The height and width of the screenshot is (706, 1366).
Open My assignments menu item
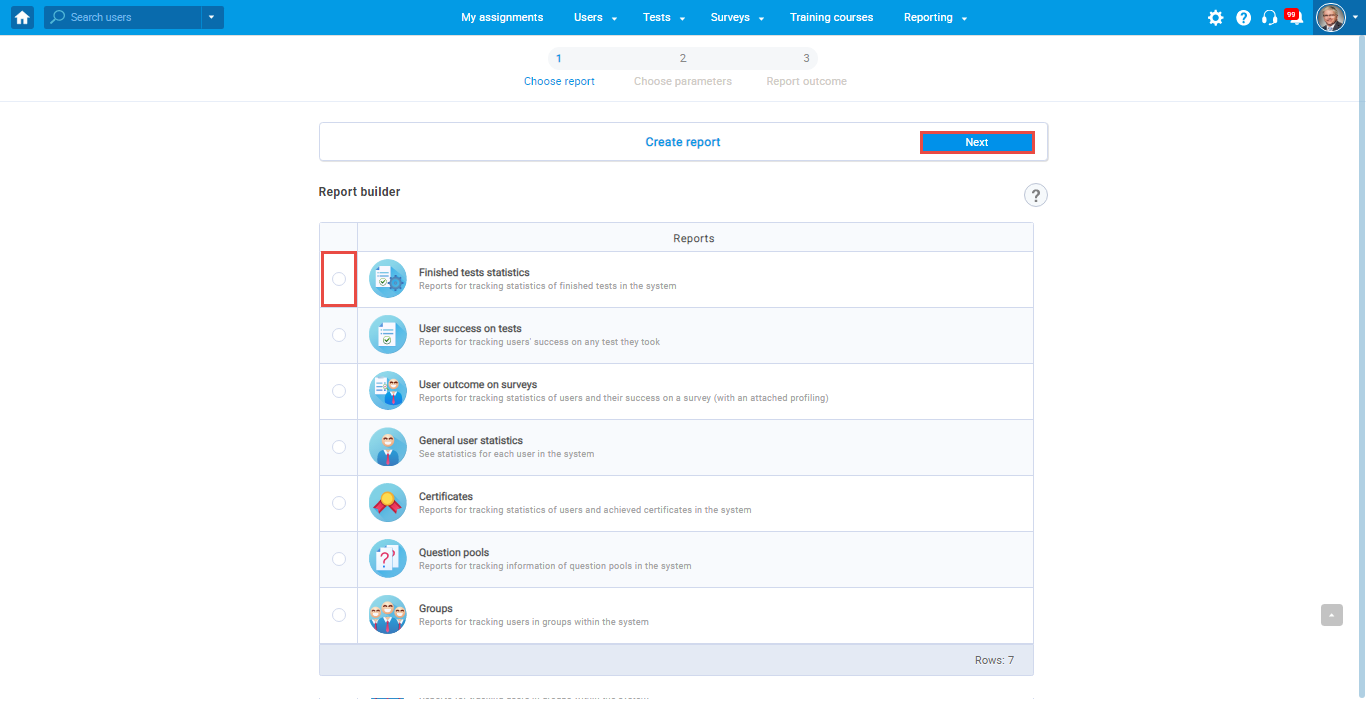click(x=502, y=18)
